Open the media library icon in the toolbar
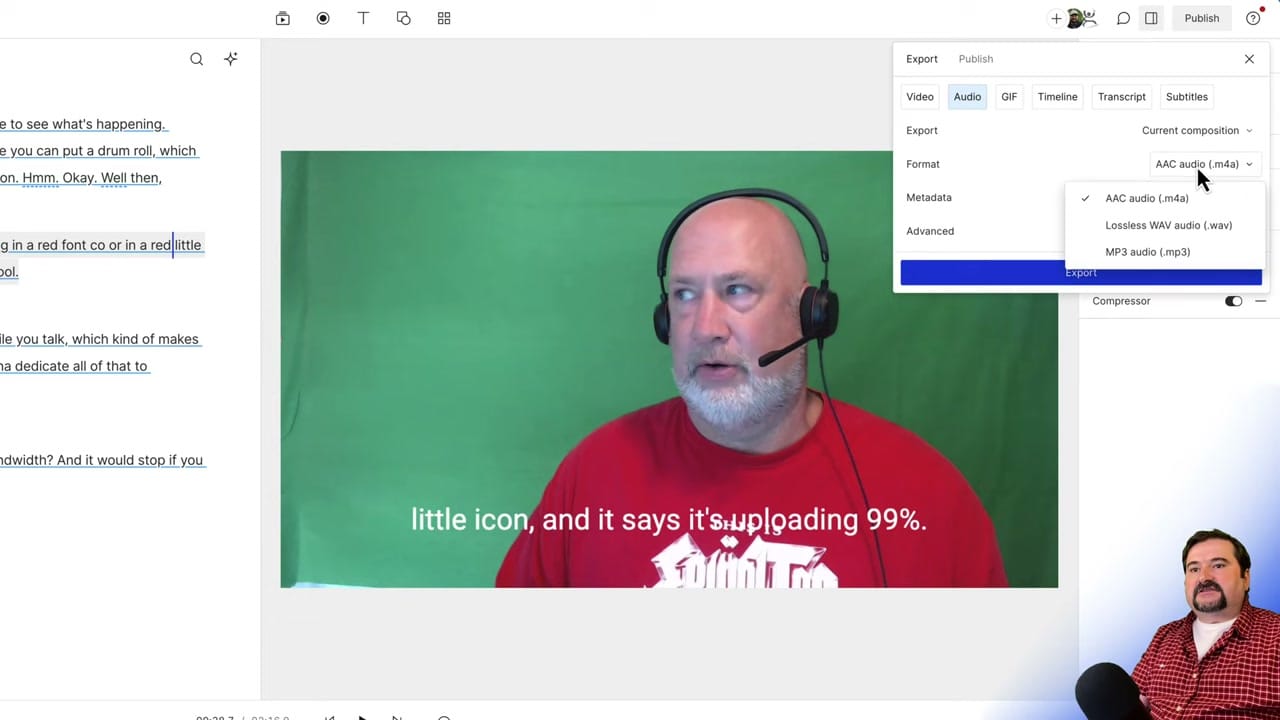The width and height of the screenshot is (1280, 720). (x=283, y=18)
